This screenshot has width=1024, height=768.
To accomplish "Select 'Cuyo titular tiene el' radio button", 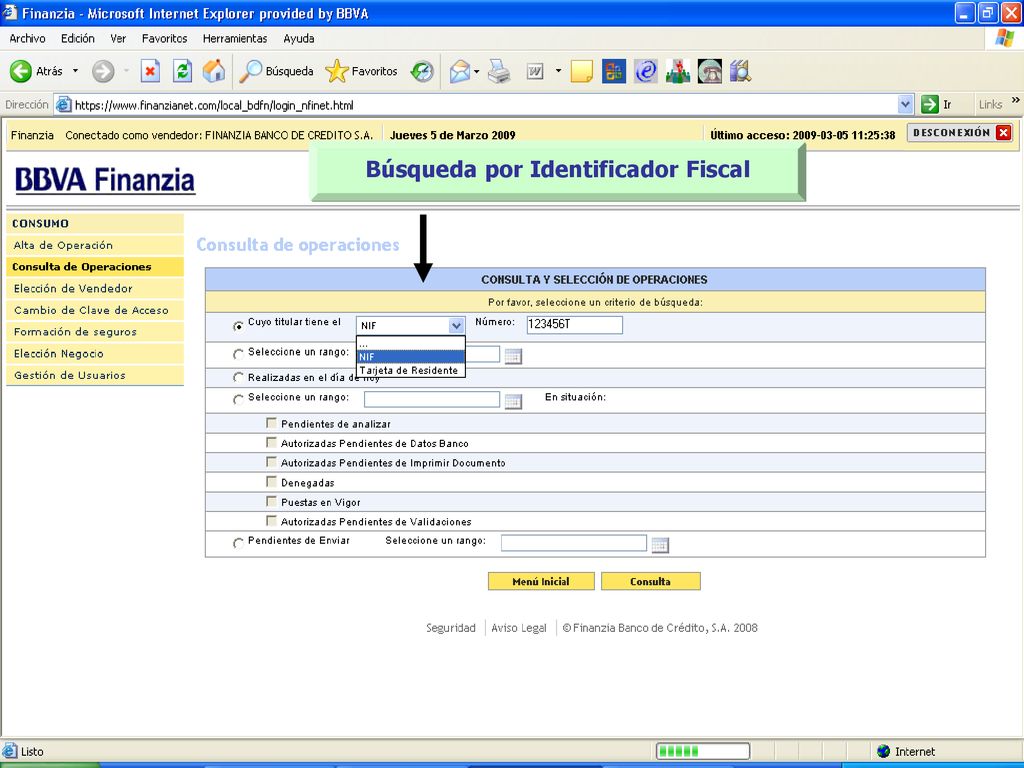I will [238, 325].
